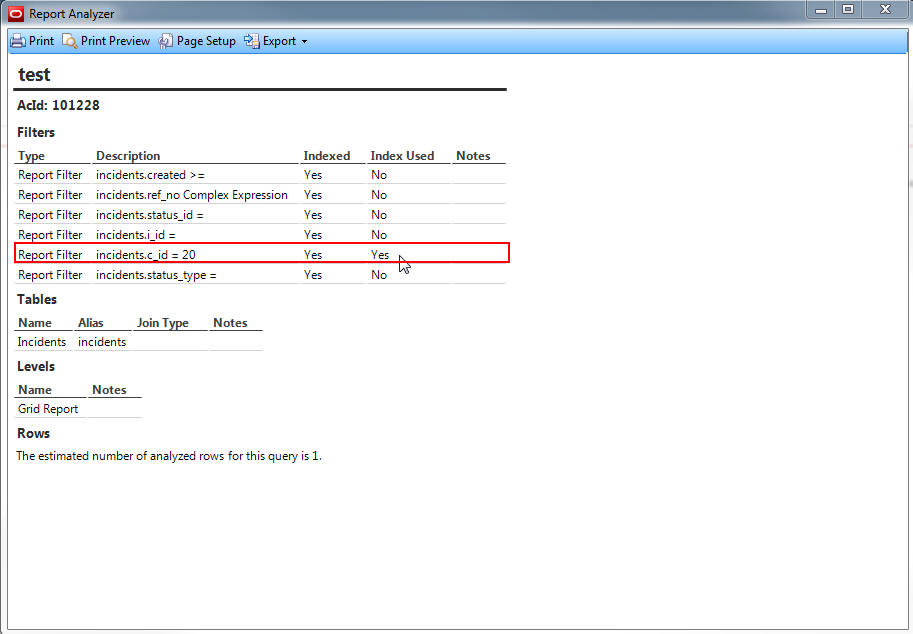Select 'incidents.created >=' description cell
The height and width of the screenshot is (634, 913).
150,175
